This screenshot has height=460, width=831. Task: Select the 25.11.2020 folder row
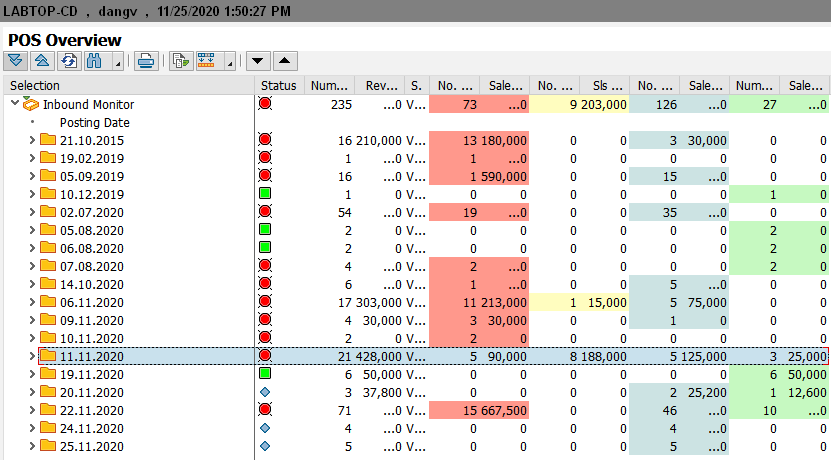[x=91, y=446]
